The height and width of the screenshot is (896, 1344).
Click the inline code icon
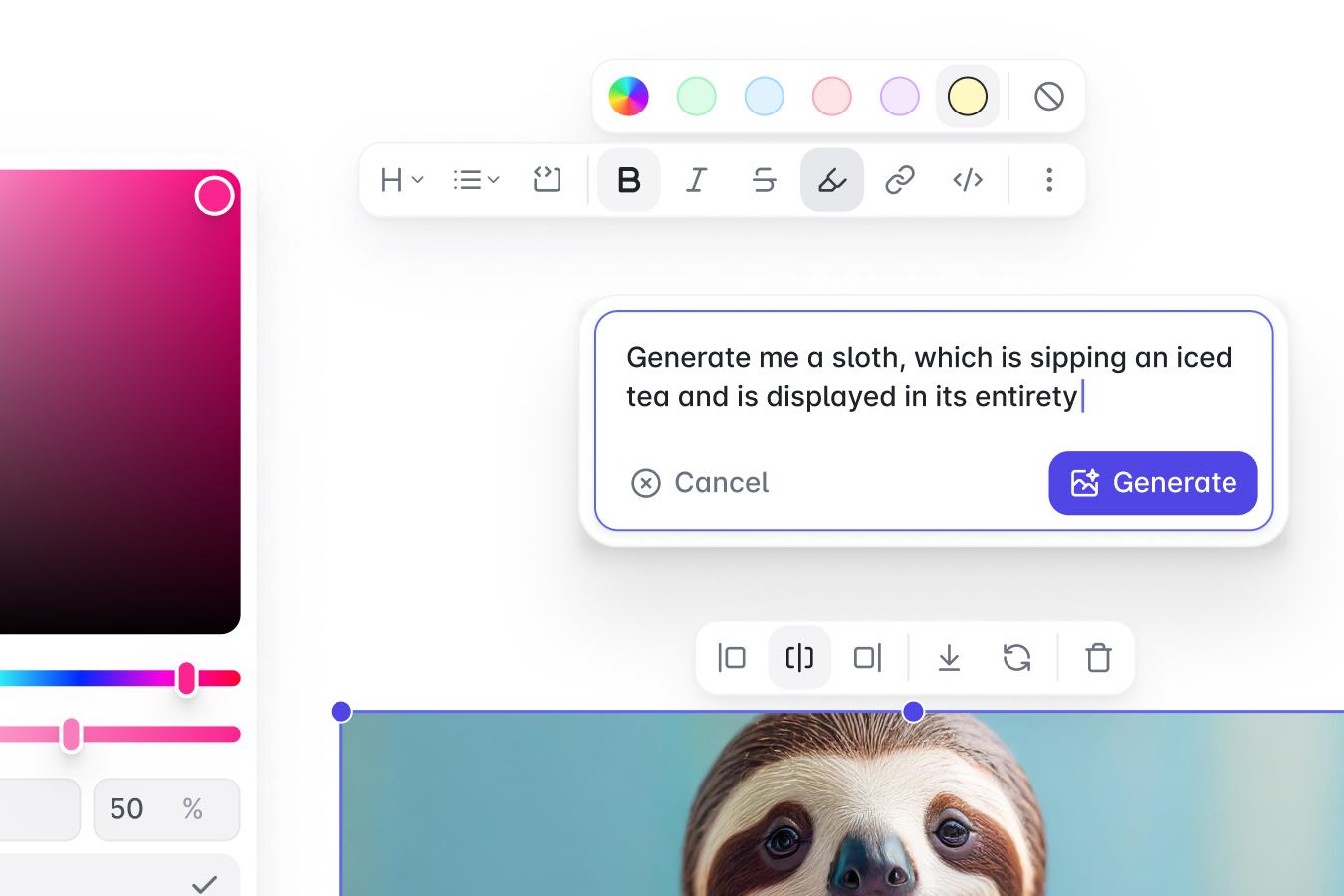pos(967,180)
